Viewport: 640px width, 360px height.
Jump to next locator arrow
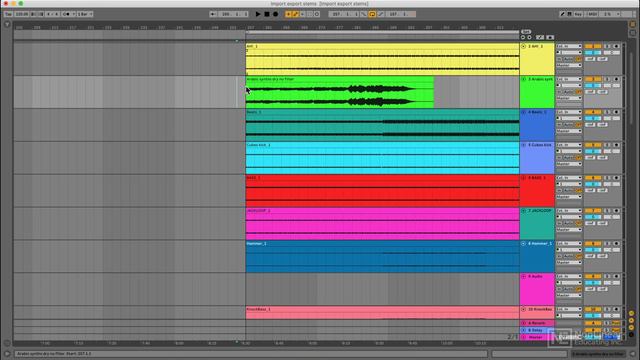point(529,37)
